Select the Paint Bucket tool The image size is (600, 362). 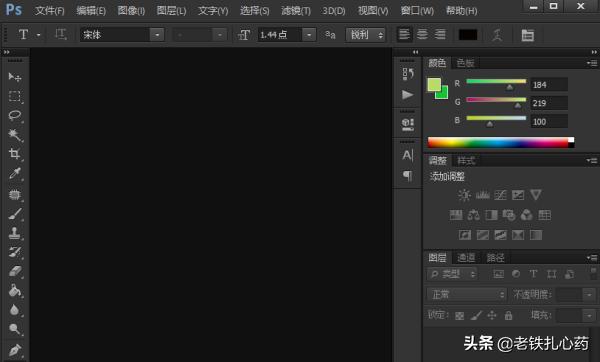pyautogui.click(x=15, y=291)
